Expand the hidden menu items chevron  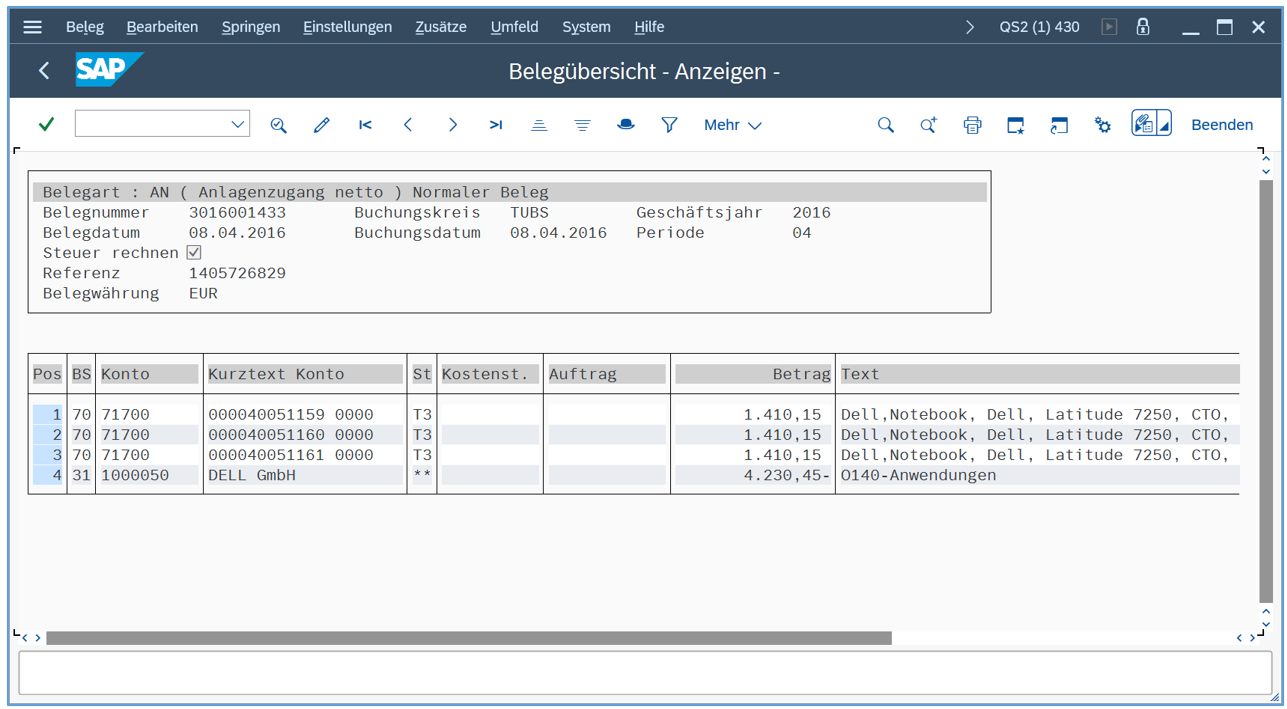tap(969, 27)
